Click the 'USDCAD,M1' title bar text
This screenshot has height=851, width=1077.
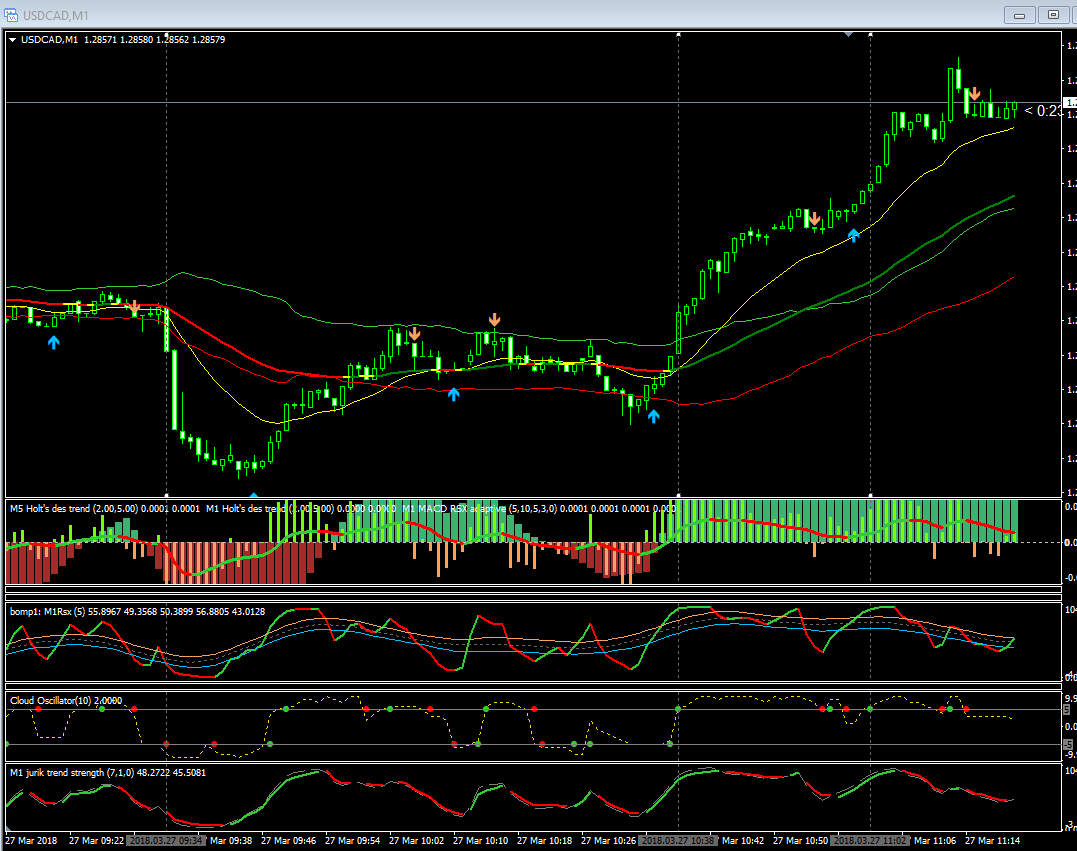[x=56, y=15]
